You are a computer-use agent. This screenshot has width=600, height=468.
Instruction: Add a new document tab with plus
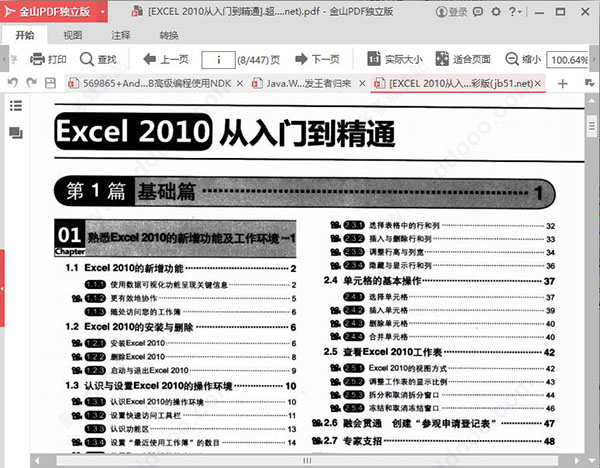coord(562,83)
